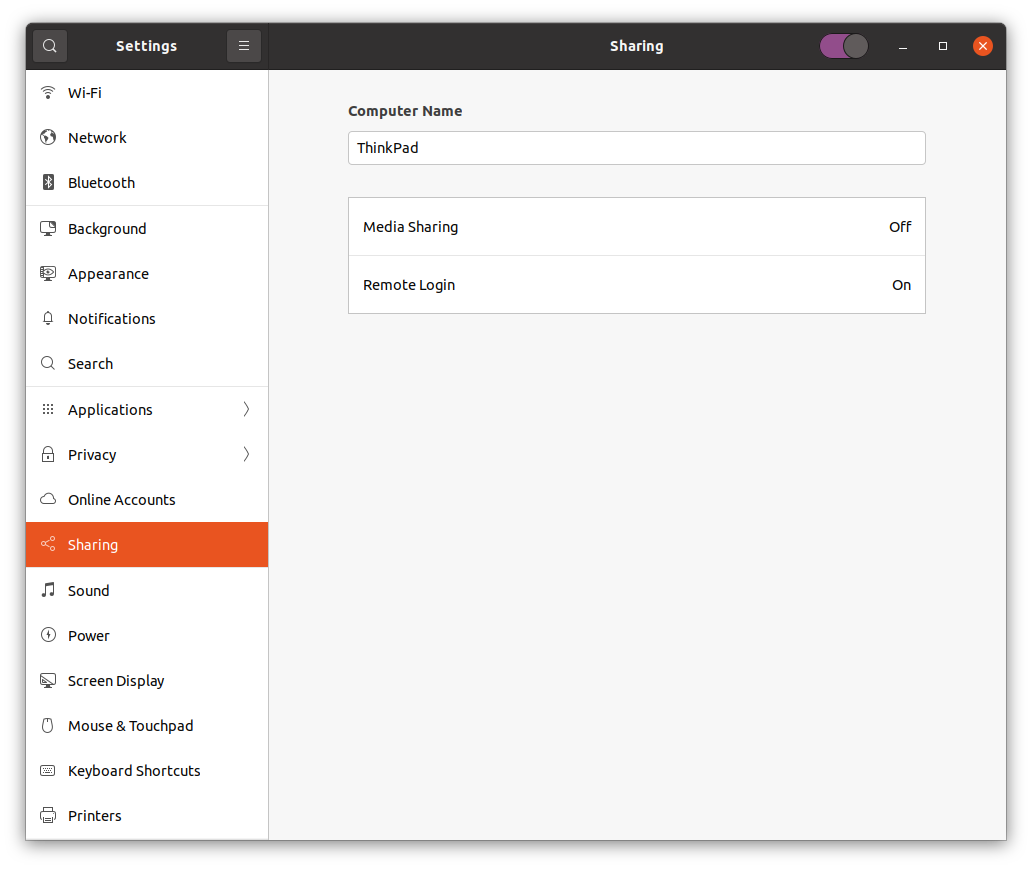Expand the Privacy chevron arrow
Screen dimensions: 1032x869
tap(246, 455)
